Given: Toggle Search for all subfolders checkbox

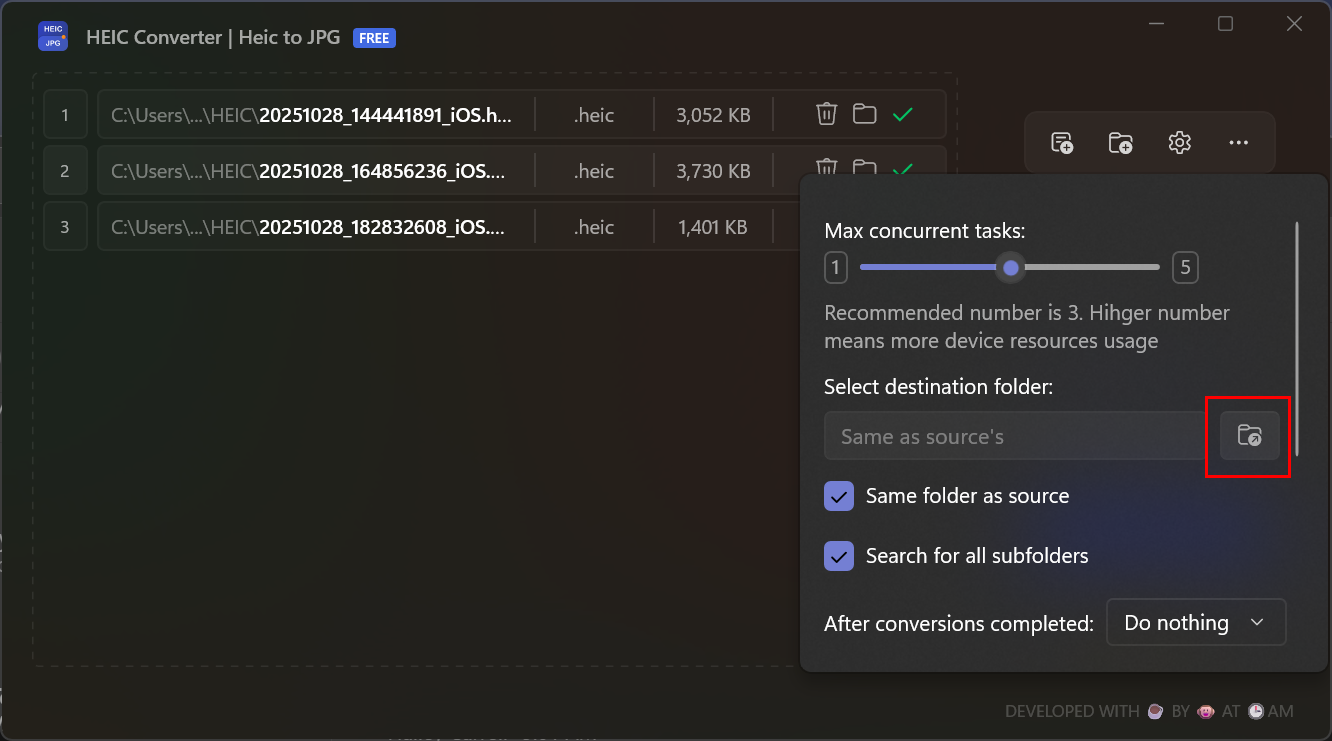Looking at the screenshot, I should tap(839, 556).
